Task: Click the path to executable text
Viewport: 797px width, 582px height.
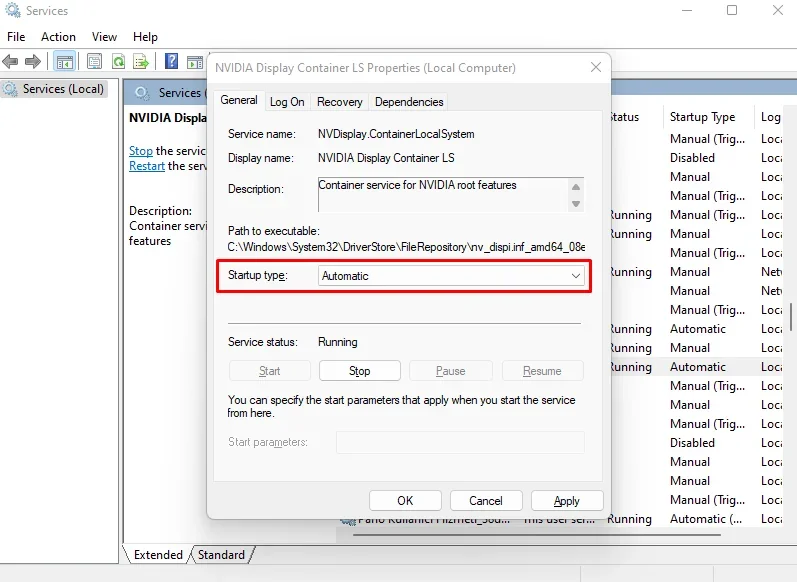Action: coord(406,247)
